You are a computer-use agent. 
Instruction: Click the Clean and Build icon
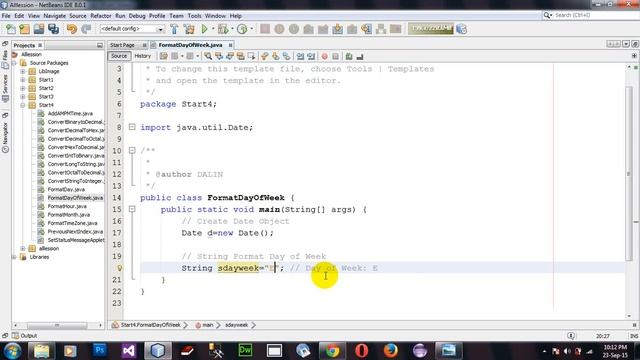point(189,29)
